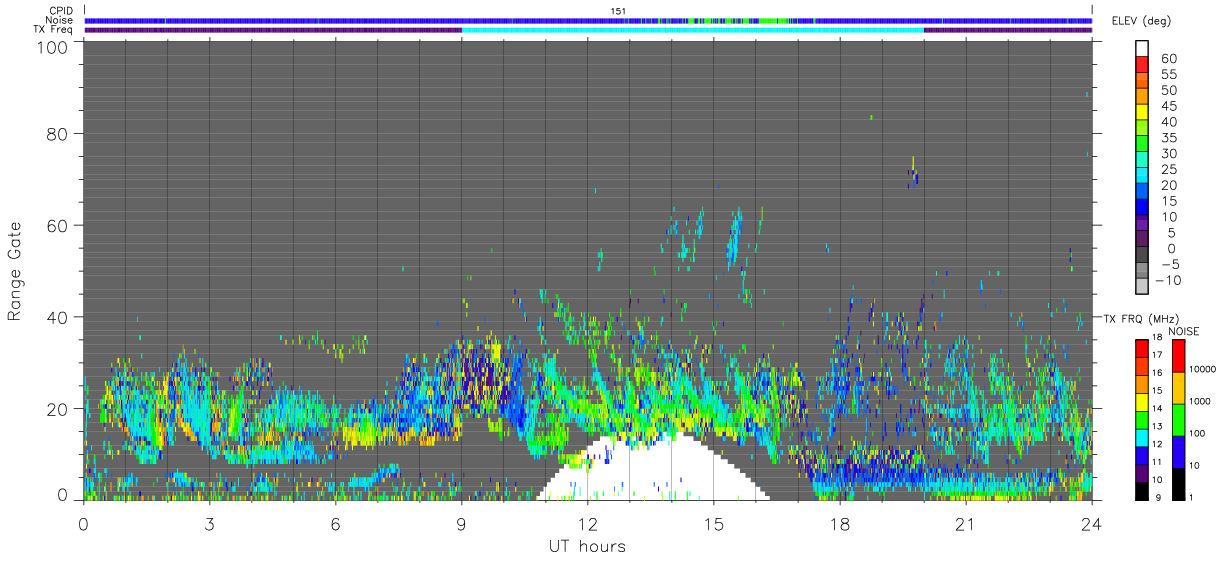Pick the red segment of the ELEV color bar
The width and height of the screenshot is (1228, 567).
click(1142, 65)
